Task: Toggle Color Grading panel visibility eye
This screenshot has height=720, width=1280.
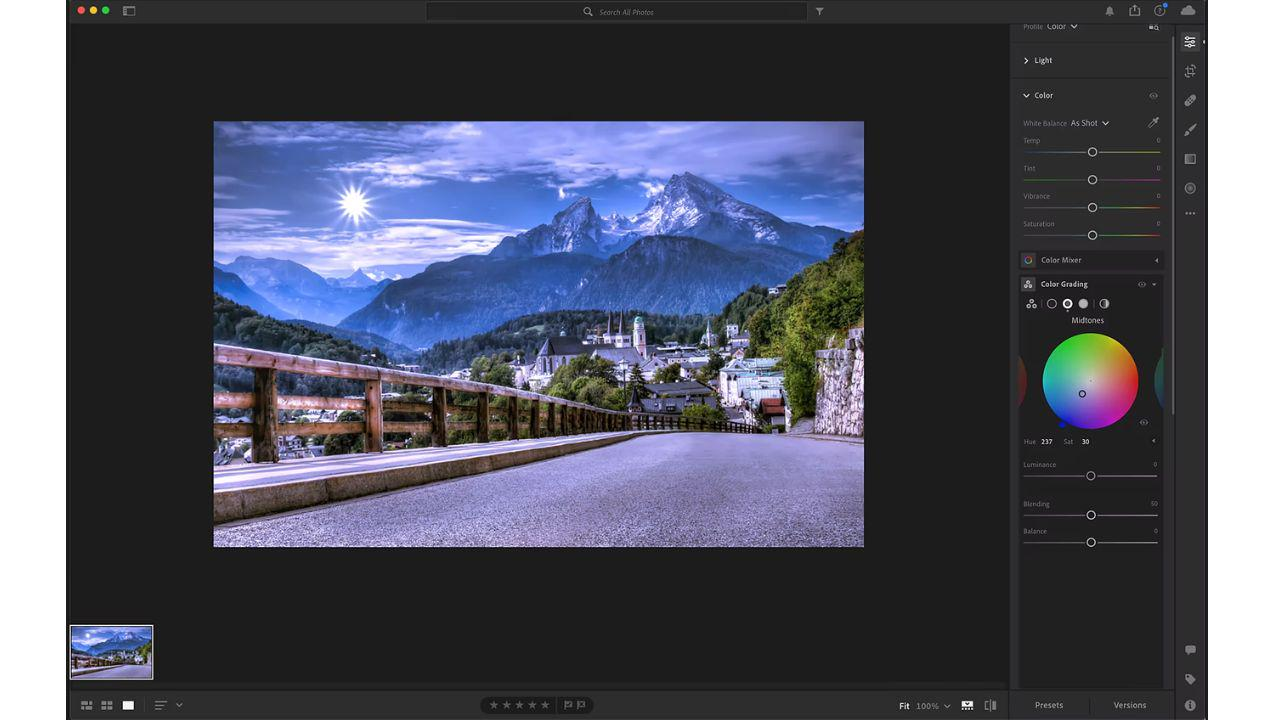Action: pos(1141,284)
